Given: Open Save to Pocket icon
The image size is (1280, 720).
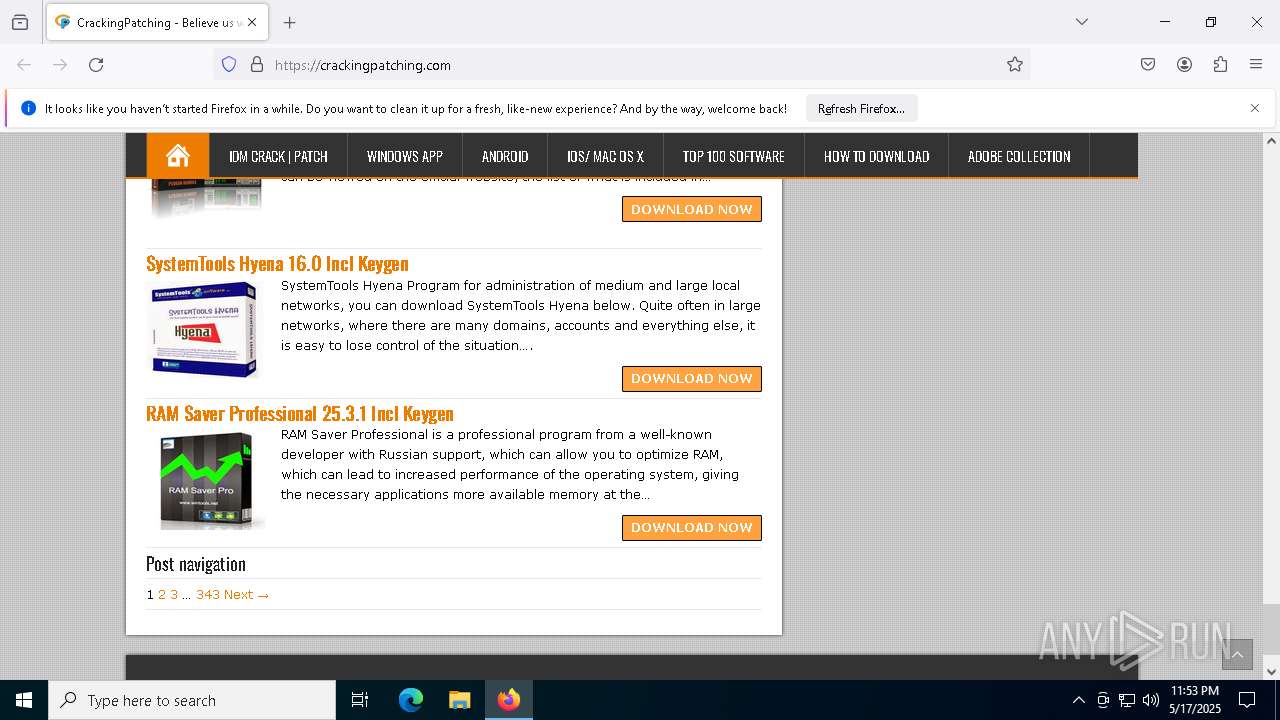Looking at the screenshot, I should pyautogui.click(x=1148, y=64).
